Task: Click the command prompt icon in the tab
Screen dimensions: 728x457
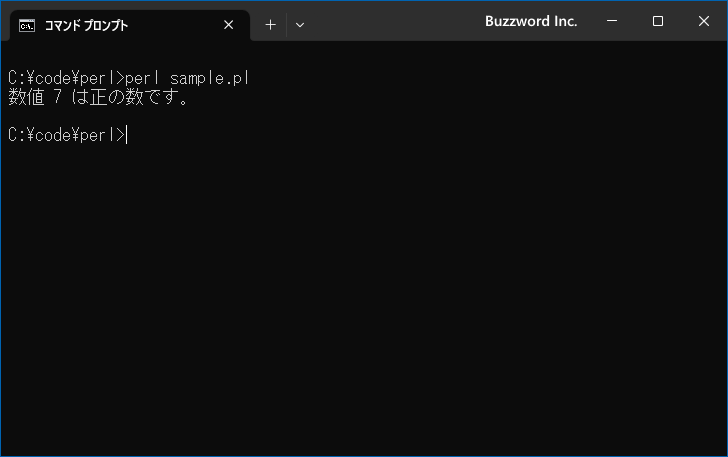Action: click(x=27, y=26)
